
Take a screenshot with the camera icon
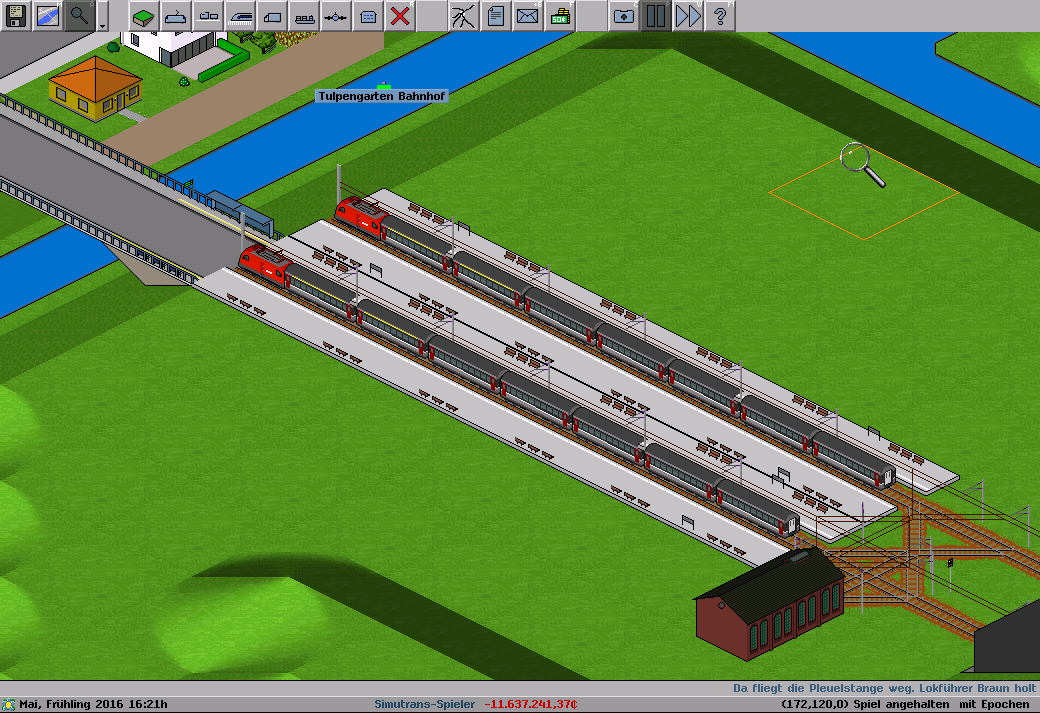click(624, 15)
